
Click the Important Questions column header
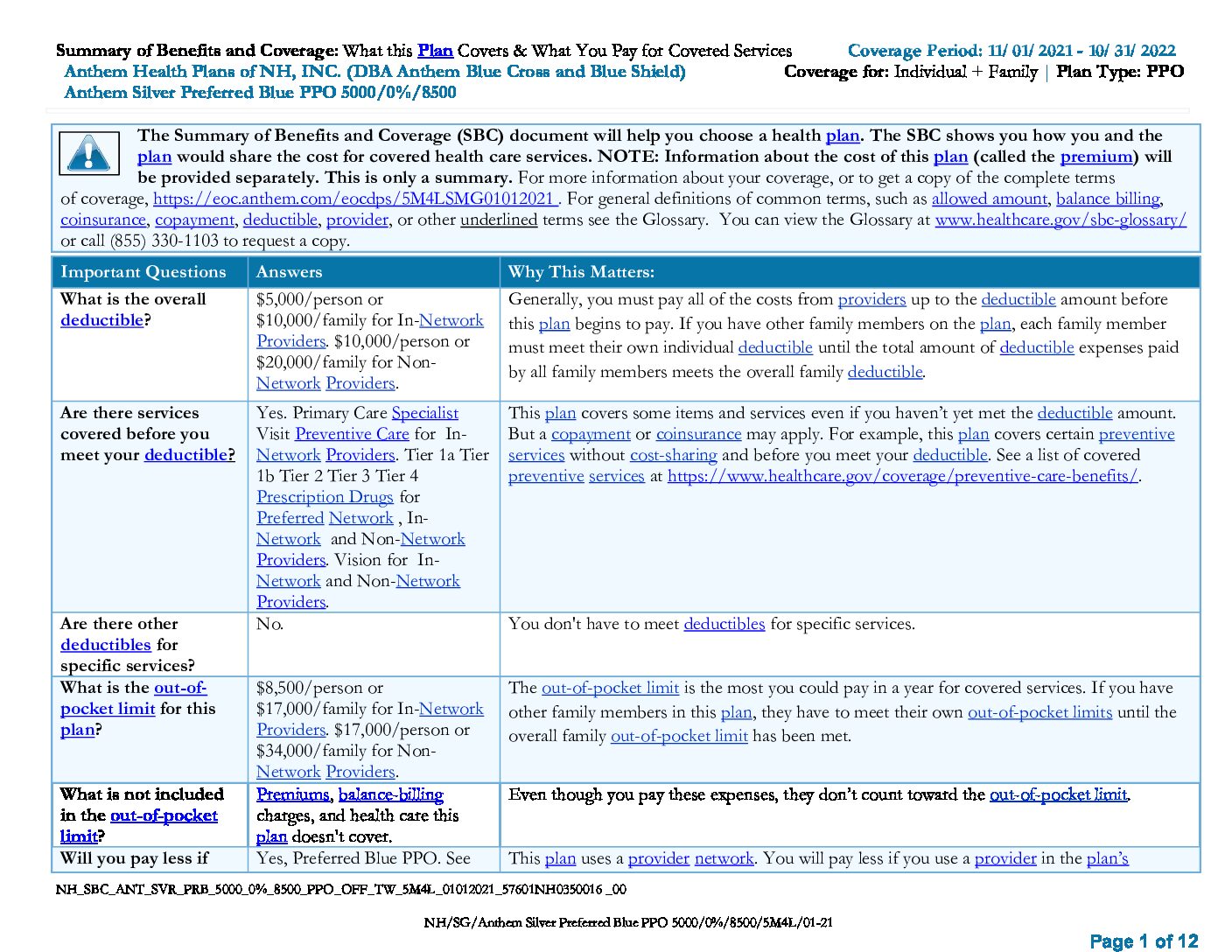[143, 272]
